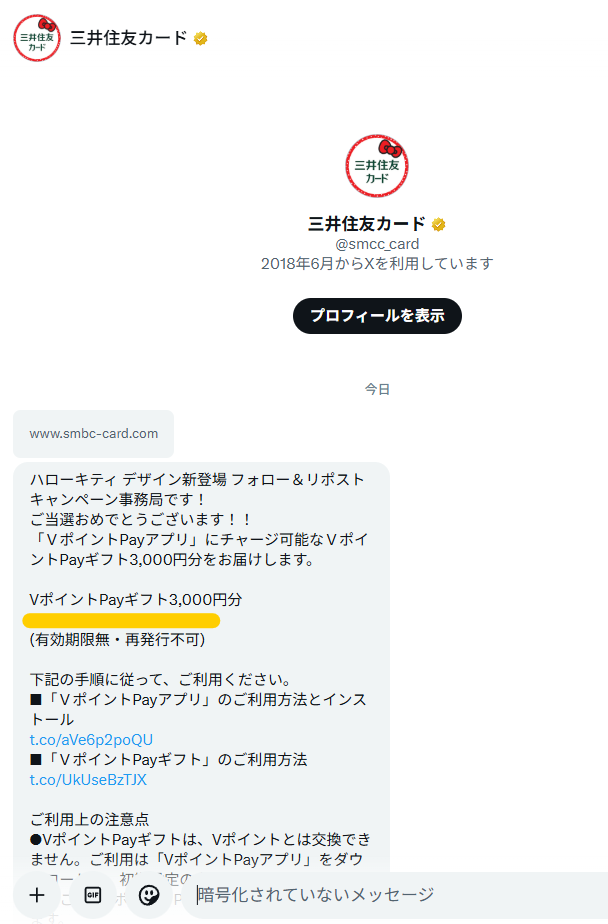Click プロフィールを表示 button
Screen dimensions: 608x924
click(x=377, y=316)
